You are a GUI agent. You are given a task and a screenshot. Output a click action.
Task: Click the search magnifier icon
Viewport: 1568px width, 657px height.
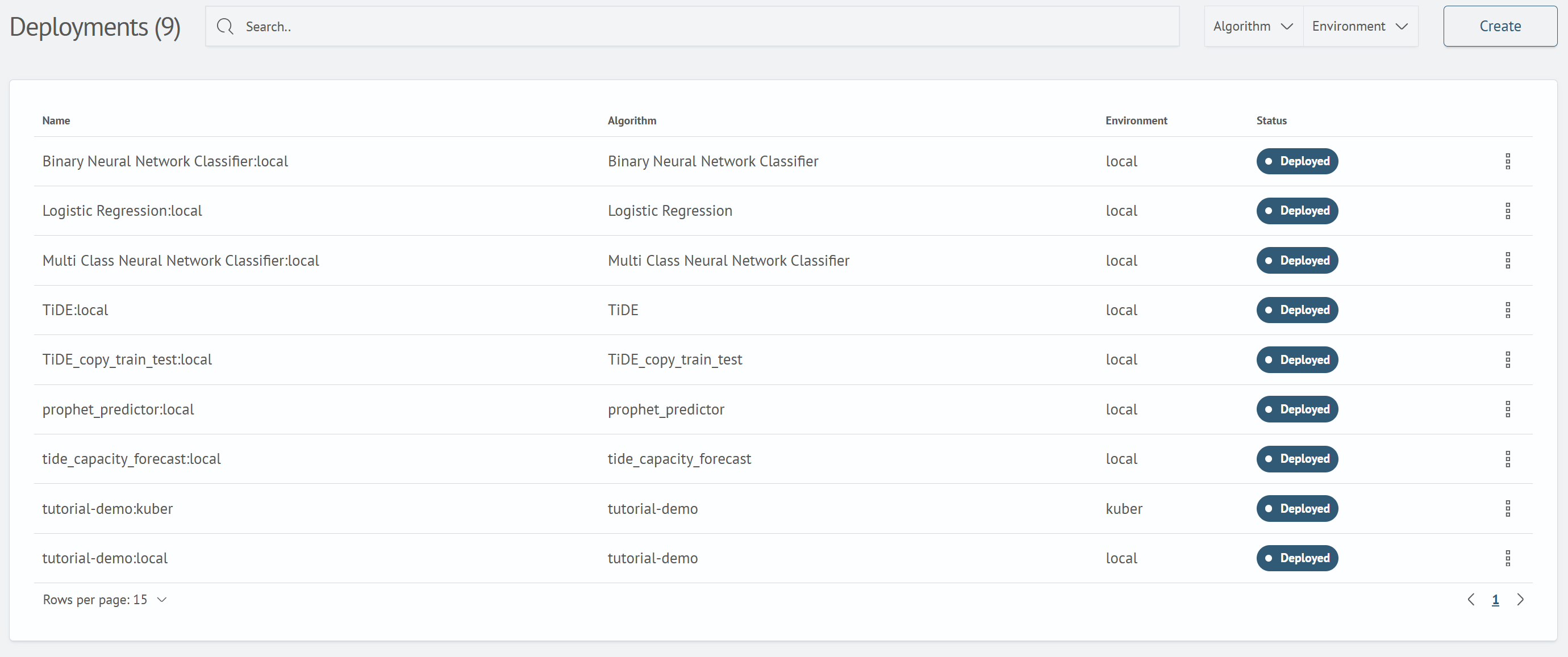pos(225,26)
